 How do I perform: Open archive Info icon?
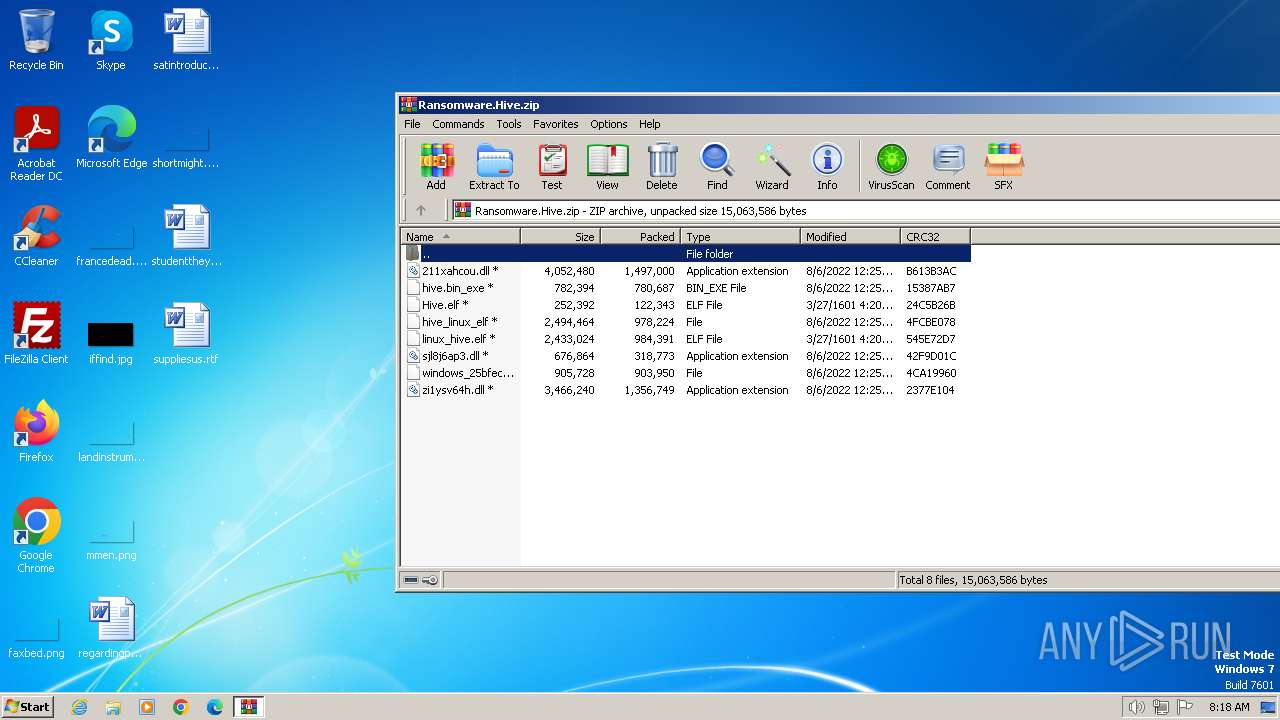[x=827, y=166]
